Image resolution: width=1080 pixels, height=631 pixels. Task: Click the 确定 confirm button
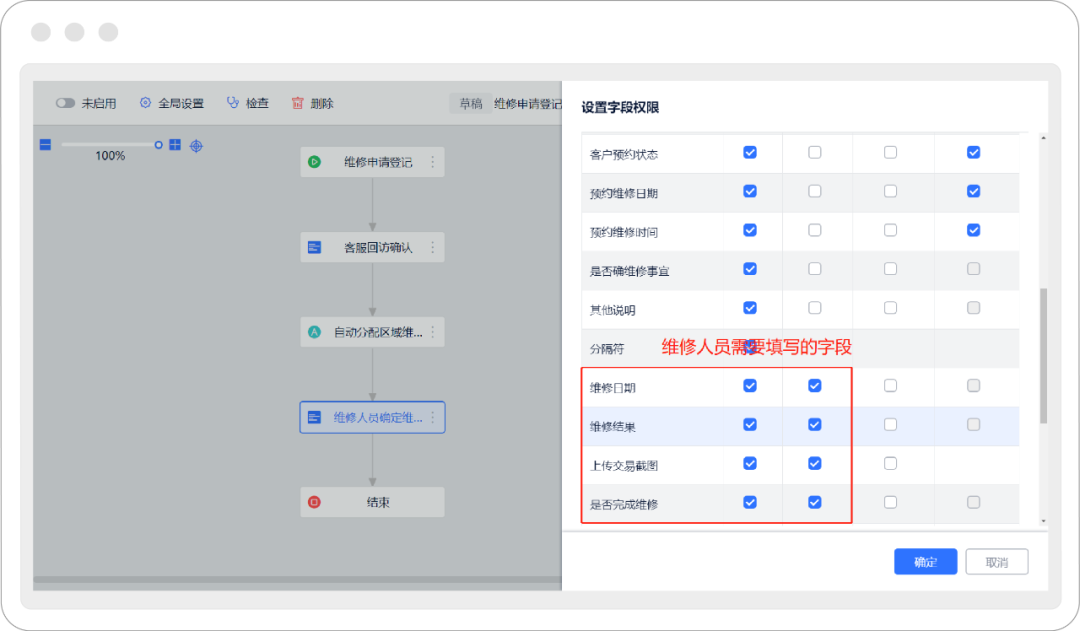[925, 562]
